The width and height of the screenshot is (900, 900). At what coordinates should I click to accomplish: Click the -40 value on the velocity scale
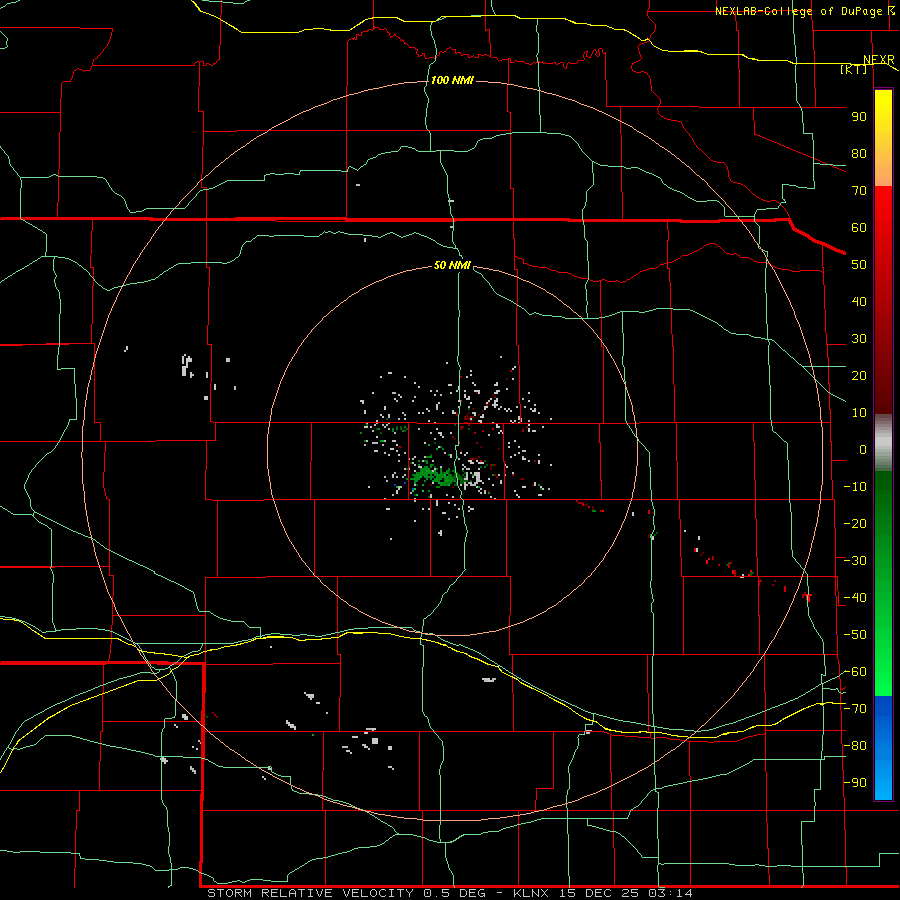coord(855,598)
